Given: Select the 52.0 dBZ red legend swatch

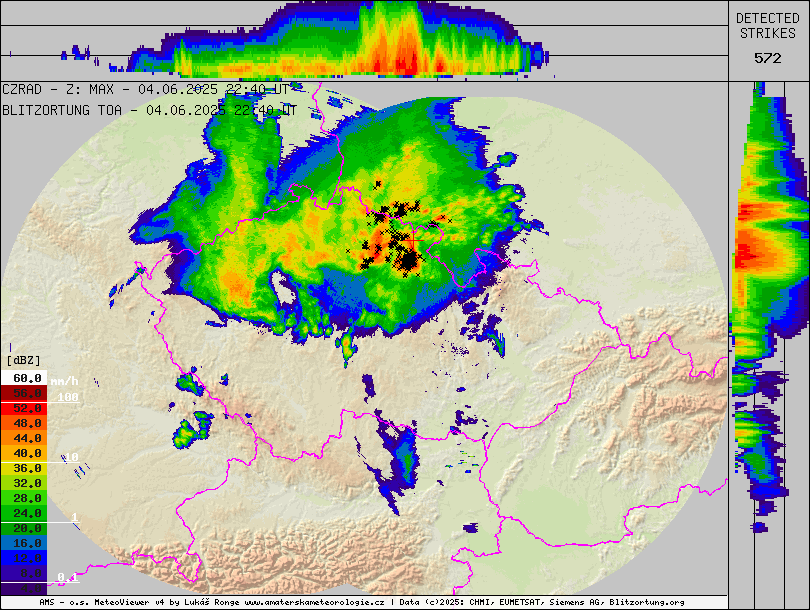Looking at the screenshot, I should (x=24, y=408).
